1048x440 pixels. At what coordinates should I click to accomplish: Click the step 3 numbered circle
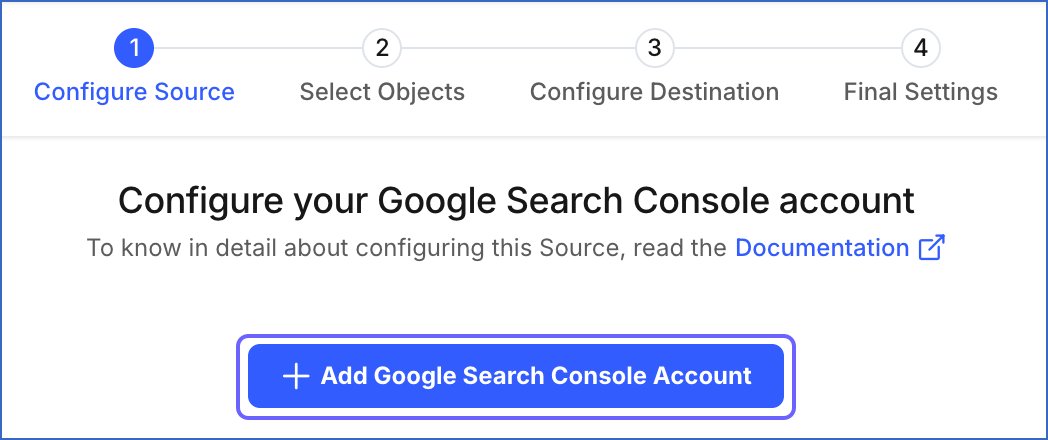(x=654, y=47)
